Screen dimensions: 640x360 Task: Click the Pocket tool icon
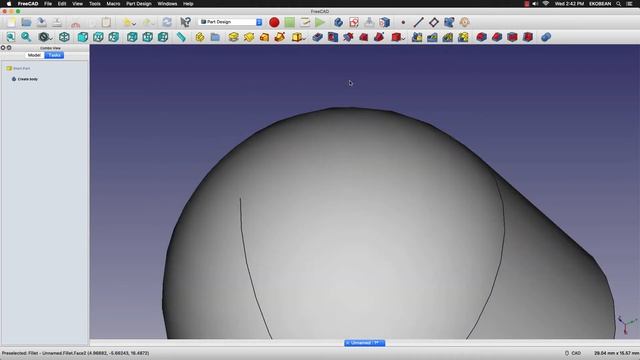pyautogui.click(x=318, y=37)
